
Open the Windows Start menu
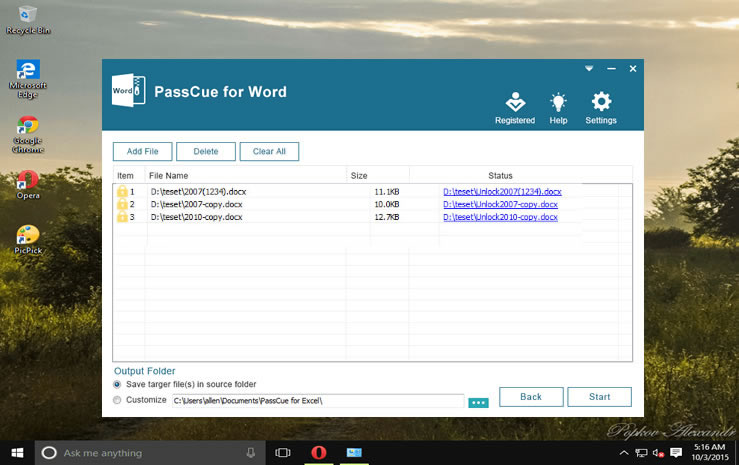(x=17, y=453)
